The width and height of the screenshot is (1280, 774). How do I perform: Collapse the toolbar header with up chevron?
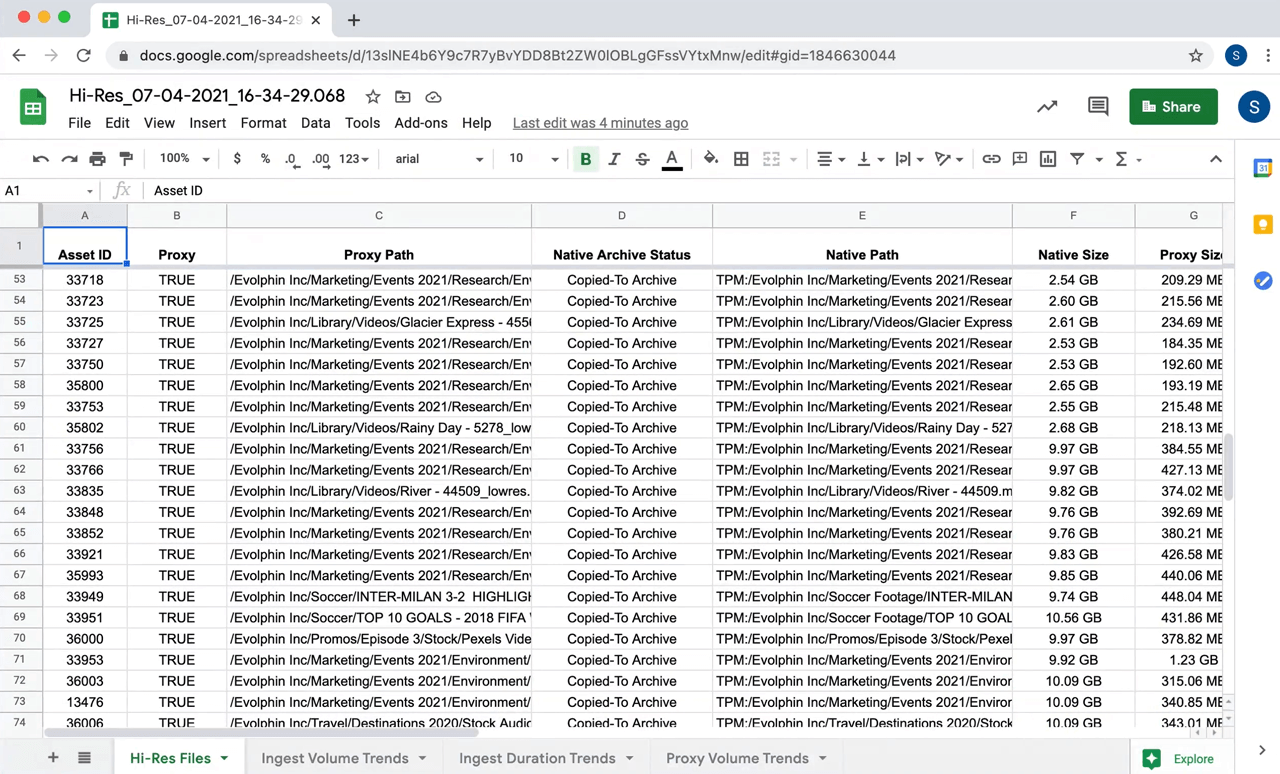[x=1216, y=159]
